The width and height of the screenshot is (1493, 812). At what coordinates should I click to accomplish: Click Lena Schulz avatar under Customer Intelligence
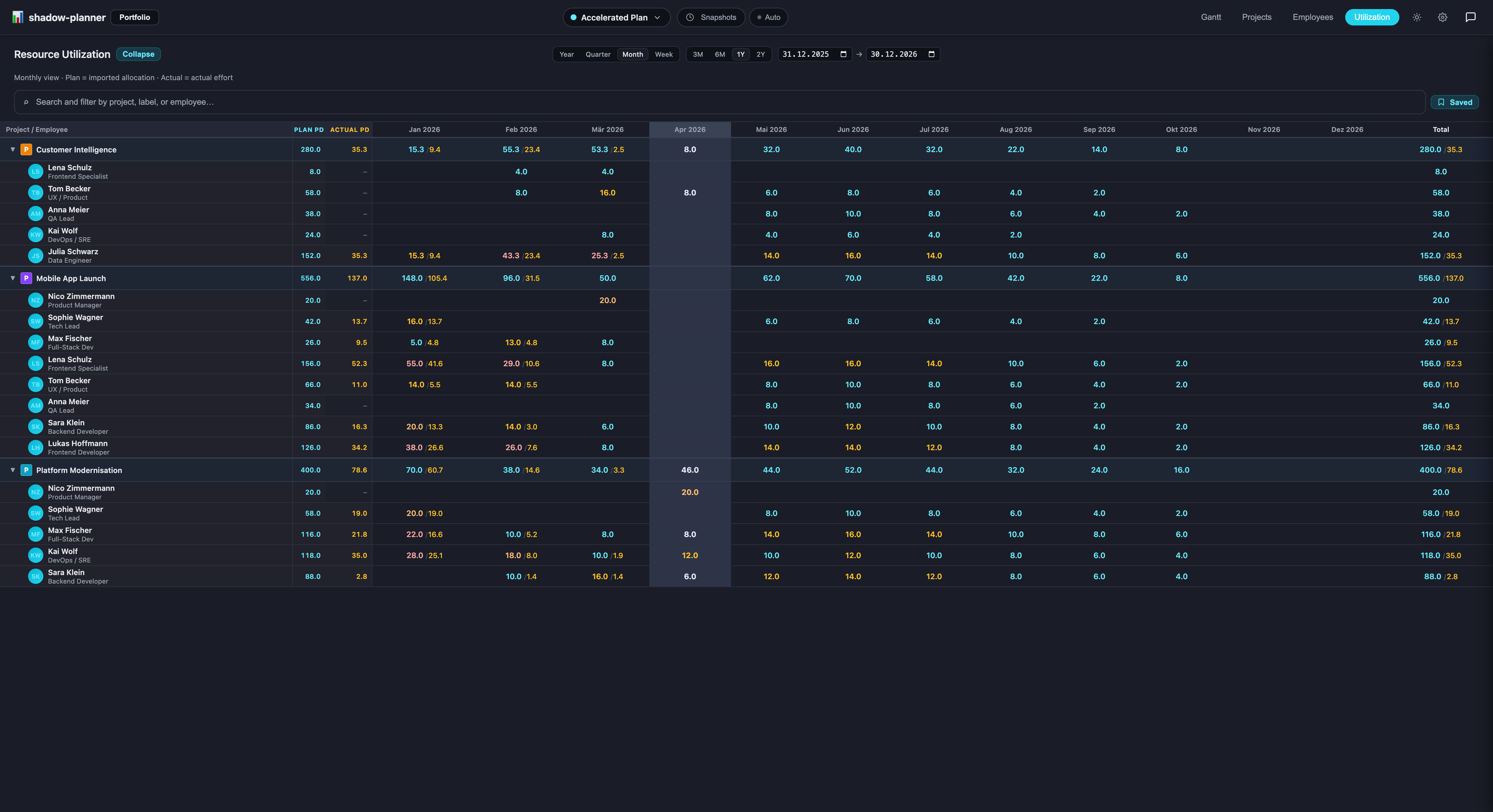pyautogui.click(x=36, y=171)
